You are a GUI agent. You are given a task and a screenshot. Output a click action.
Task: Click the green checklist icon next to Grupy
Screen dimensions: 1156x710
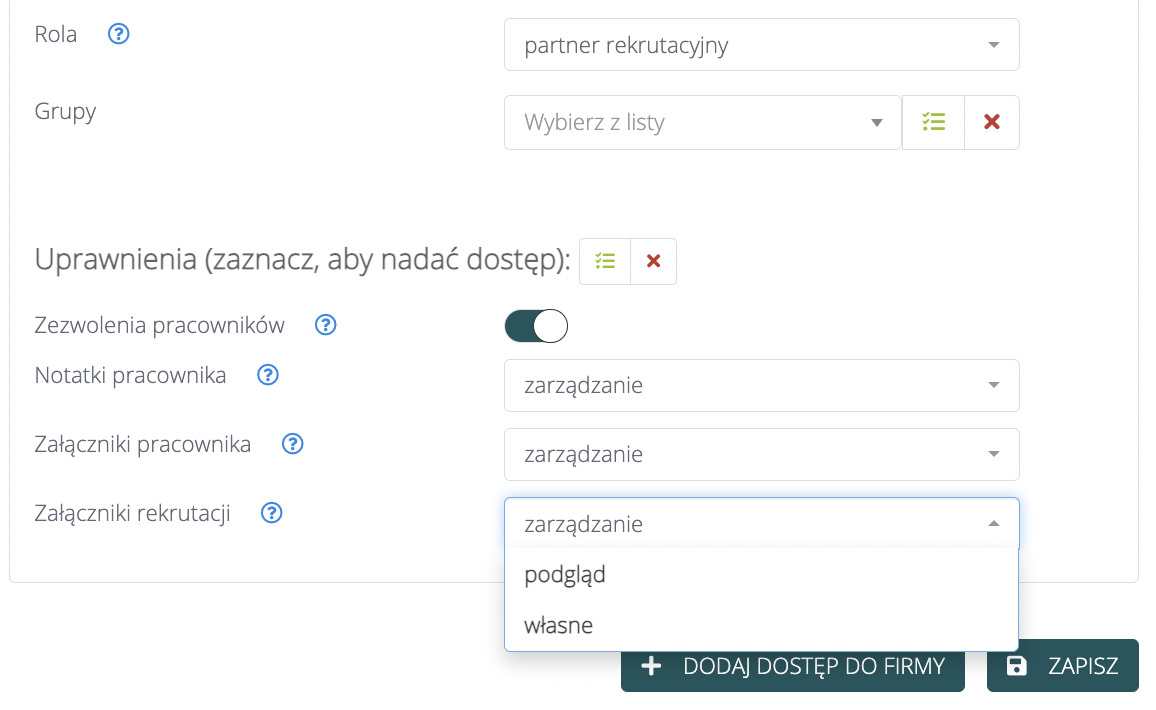coord(933,121)
